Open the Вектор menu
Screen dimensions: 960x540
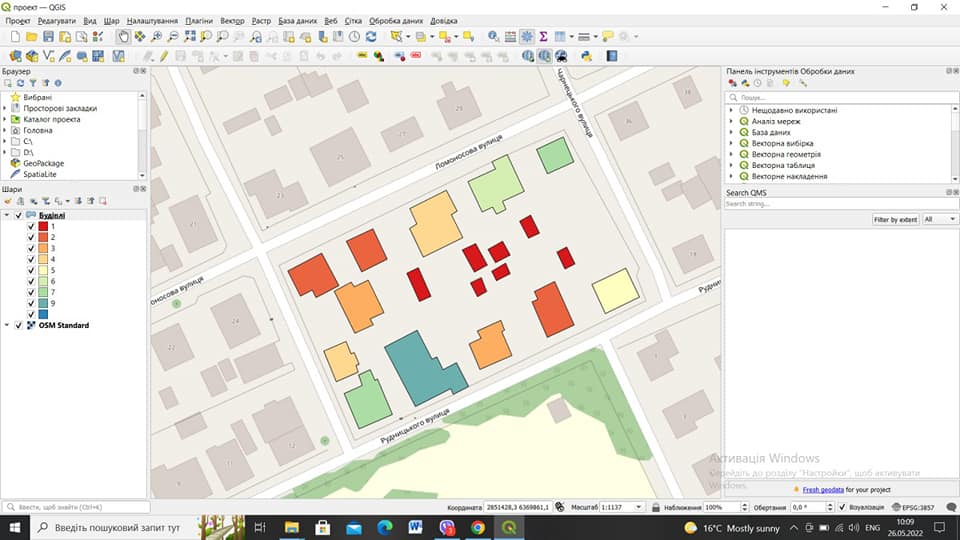click(232, 21)
